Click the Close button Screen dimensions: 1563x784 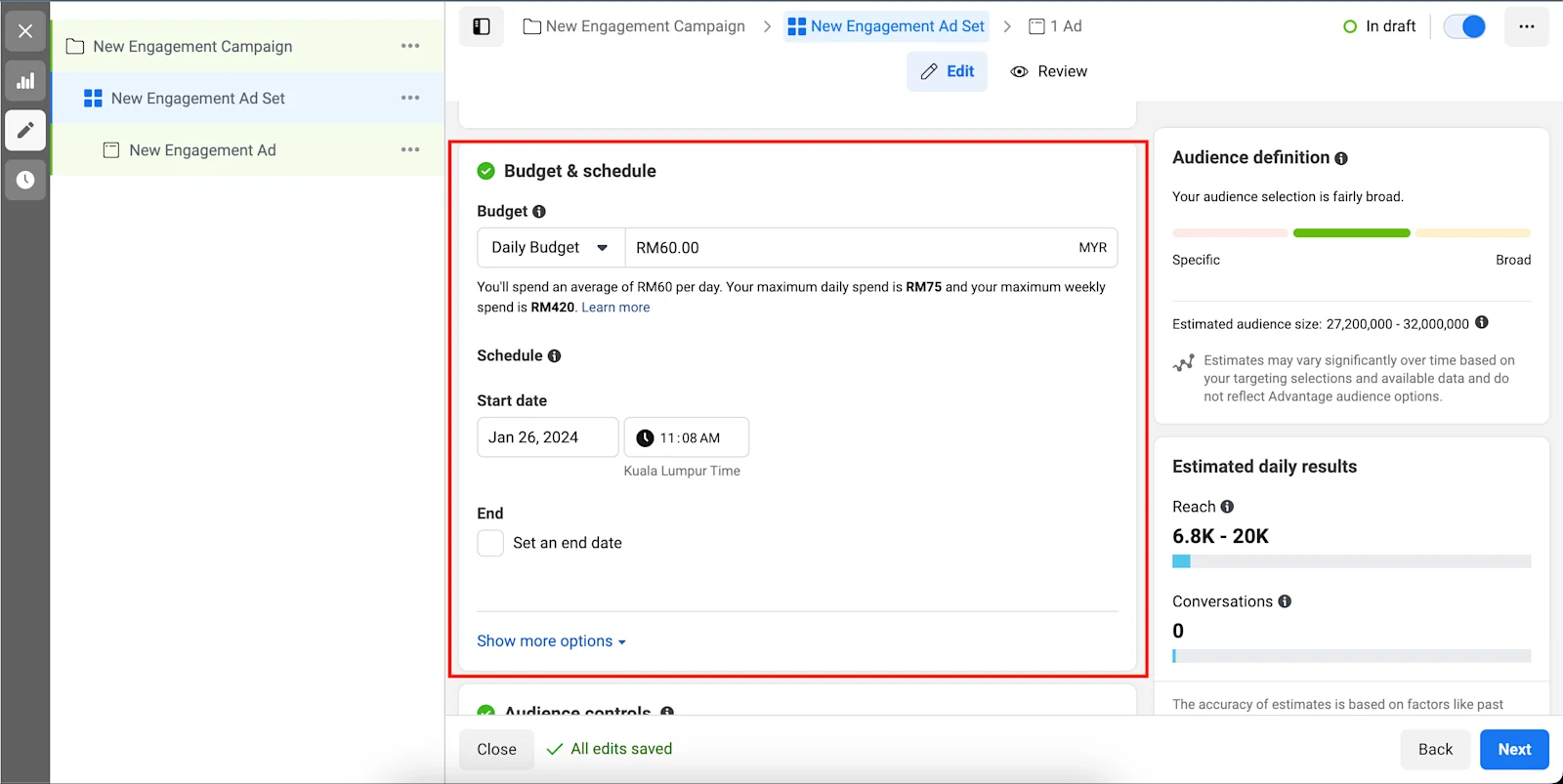point(496,750)
